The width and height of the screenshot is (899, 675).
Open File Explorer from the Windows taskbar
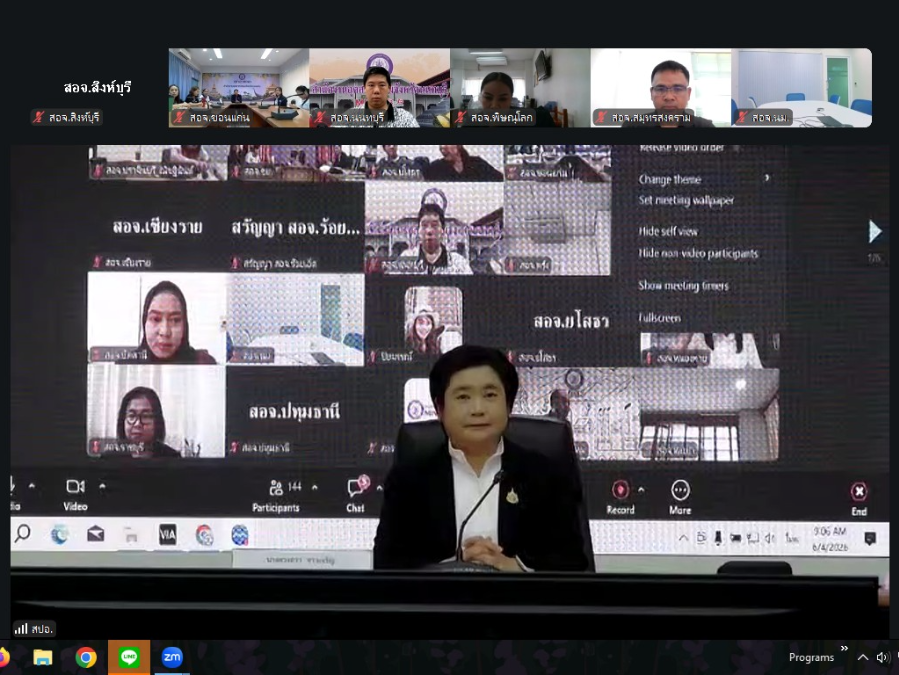[43, 657]
